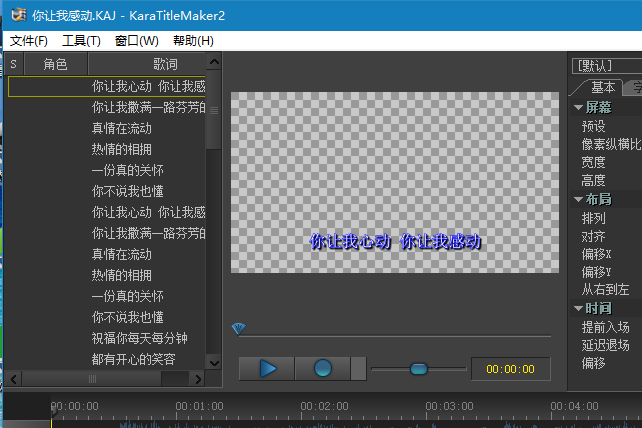Adjust the teal speed slider handle
Screen dimensions: 642x428
pos(418,369)
